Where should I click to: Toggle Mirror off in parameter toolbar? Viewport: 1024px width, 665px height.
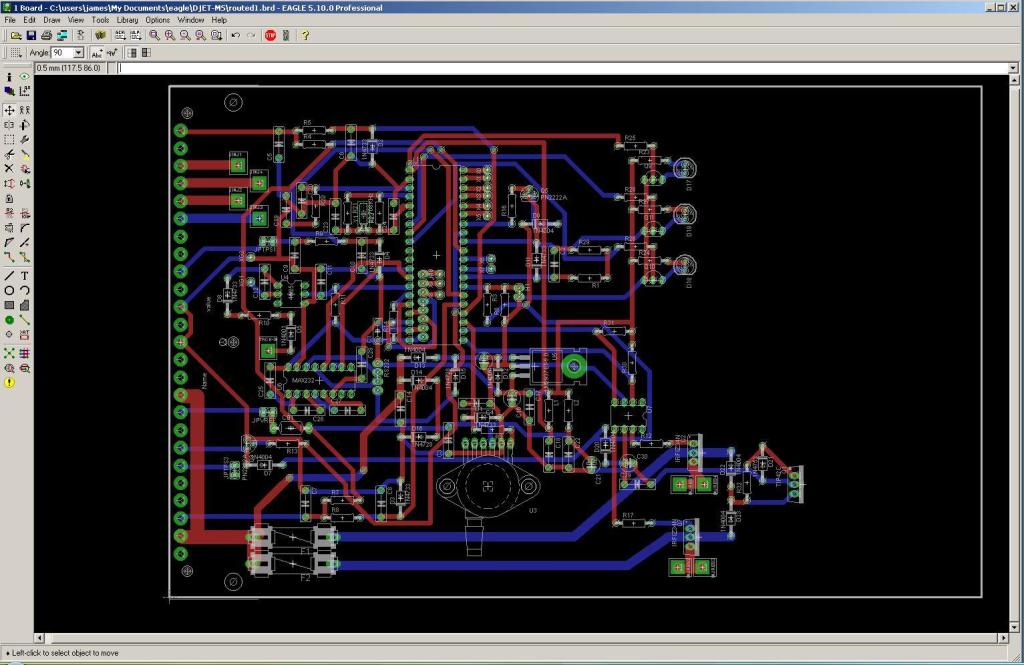[132, 53]
